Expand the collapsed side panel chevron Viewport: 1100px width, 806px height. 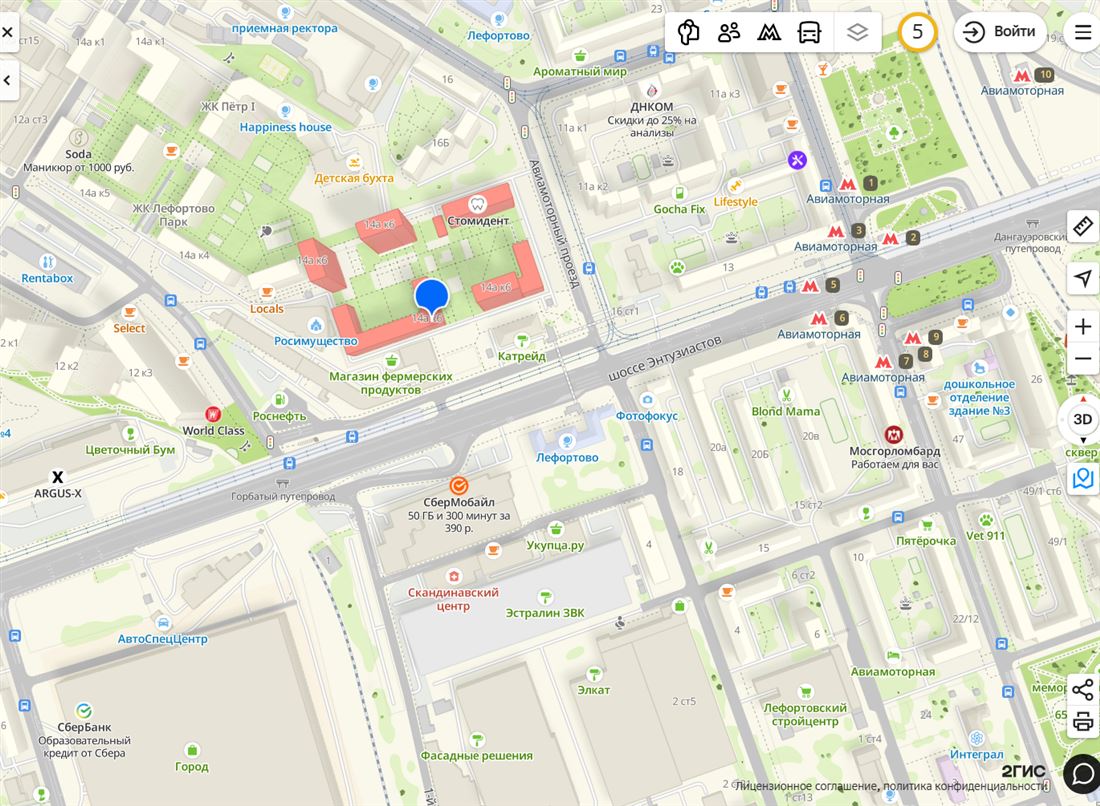pyautogui.click(x=7, y=81)
